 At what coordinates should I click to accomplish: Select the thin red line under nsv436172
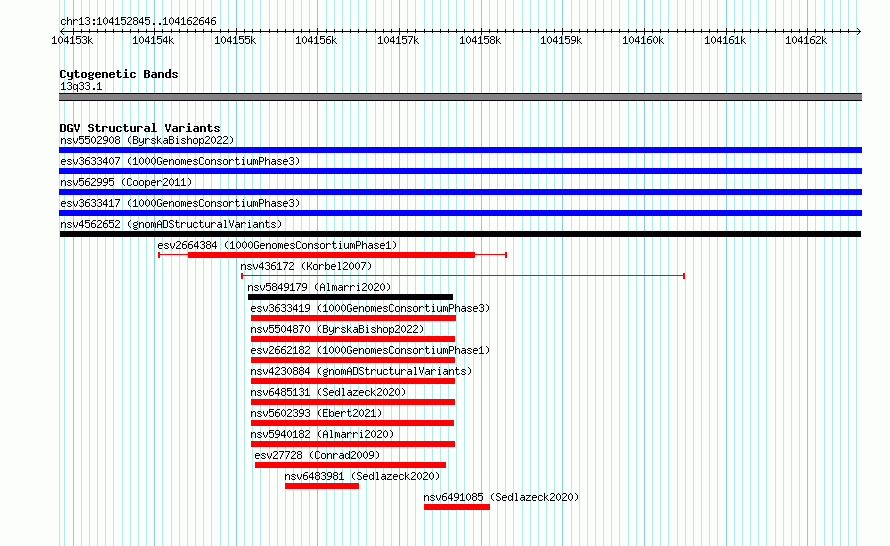click(463, 276)
